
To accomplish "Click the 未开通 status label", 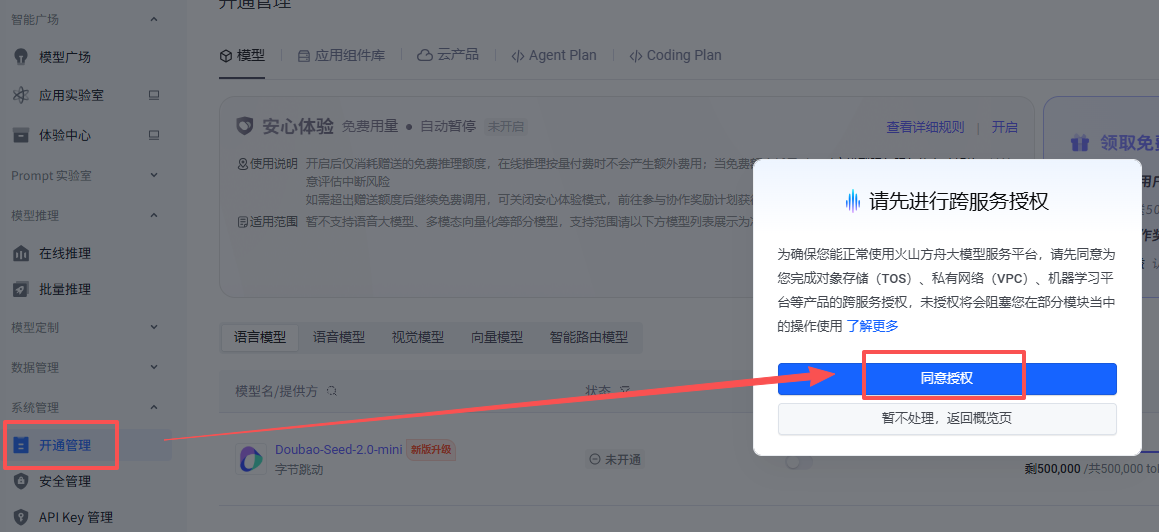I will 614,460.
